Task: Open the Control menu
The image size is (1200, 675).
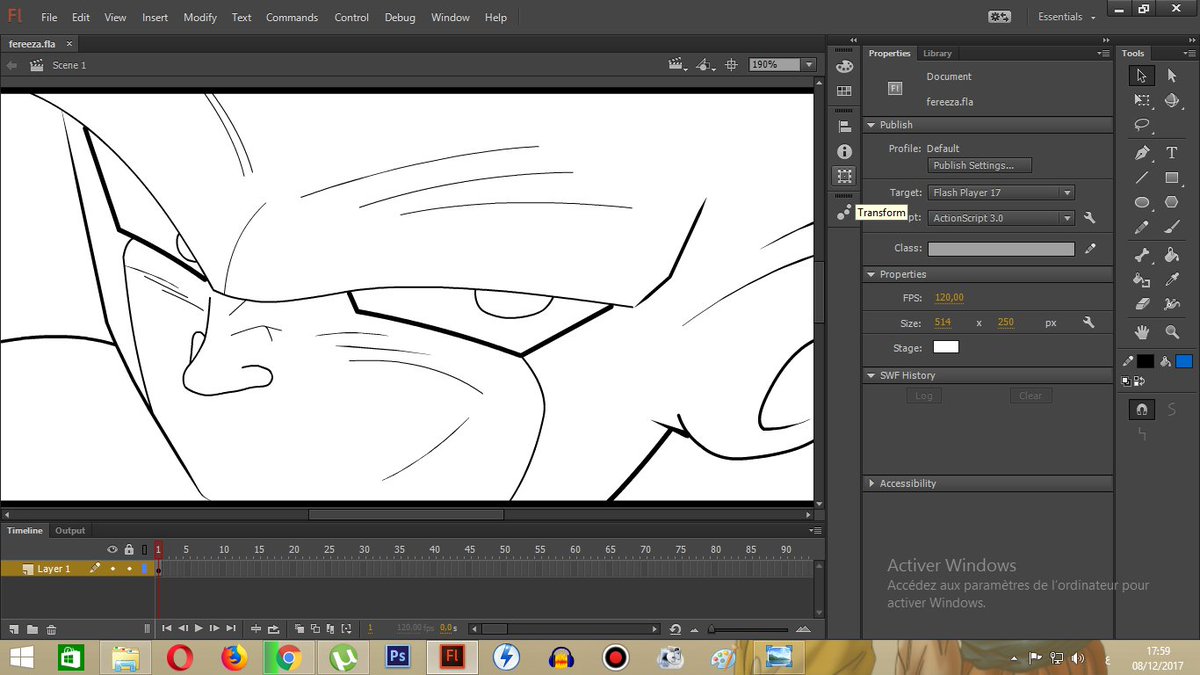Action: click(x=352, y=18)
